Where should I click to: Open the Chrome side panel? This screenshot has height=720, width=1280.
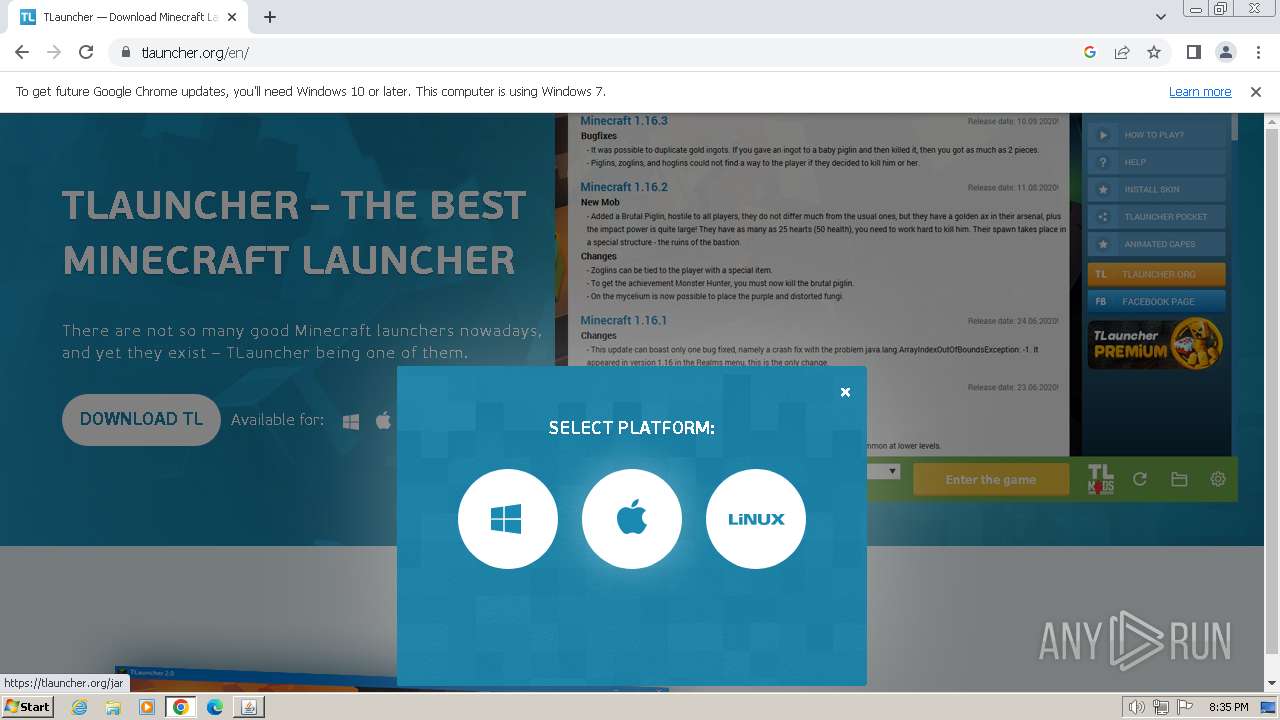pyautogui.click(x=1193, y=52)
